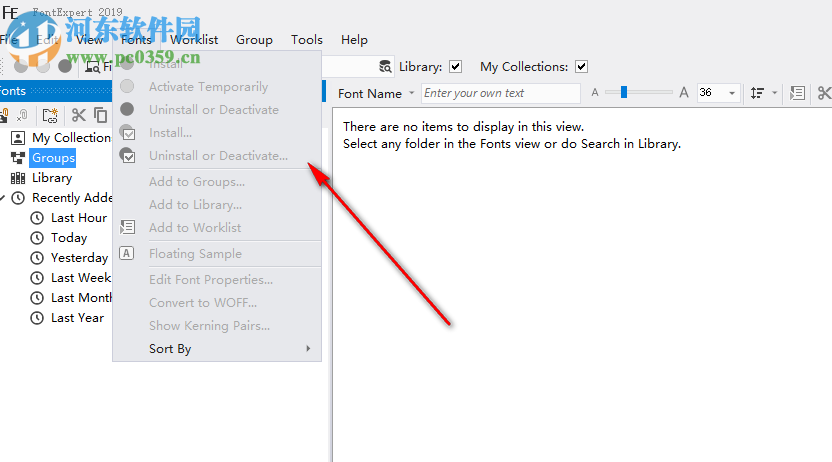Select Last Month tree item
The height and width of the screenshot is (462, 832).
pos(81,298)
